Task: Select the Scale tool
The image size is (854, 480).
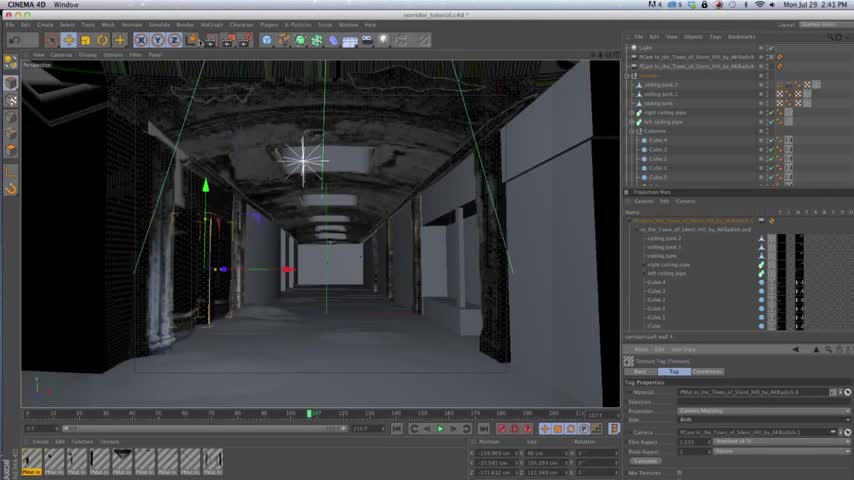Action: click(86, 40)
